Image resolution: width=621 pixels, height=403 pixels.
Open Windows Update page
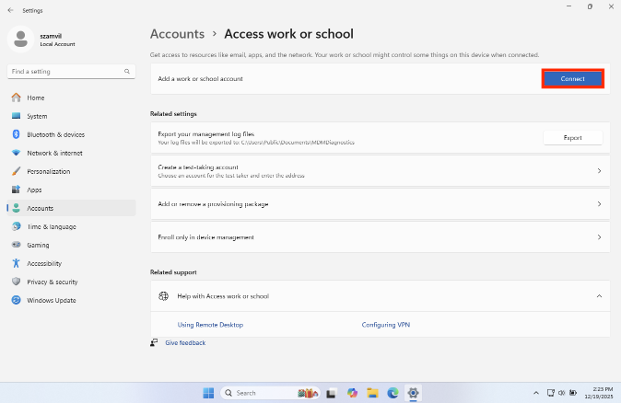pyautogui.click(x=50, y=300)
